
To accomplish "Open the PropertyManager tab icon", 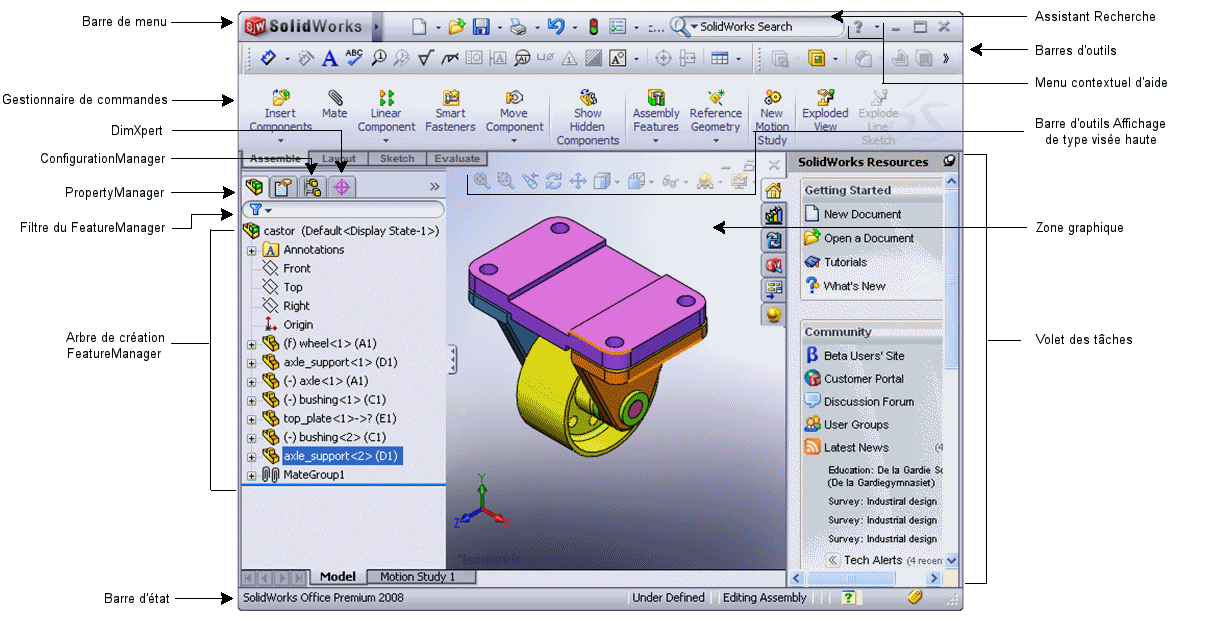I will pos(284,186).
